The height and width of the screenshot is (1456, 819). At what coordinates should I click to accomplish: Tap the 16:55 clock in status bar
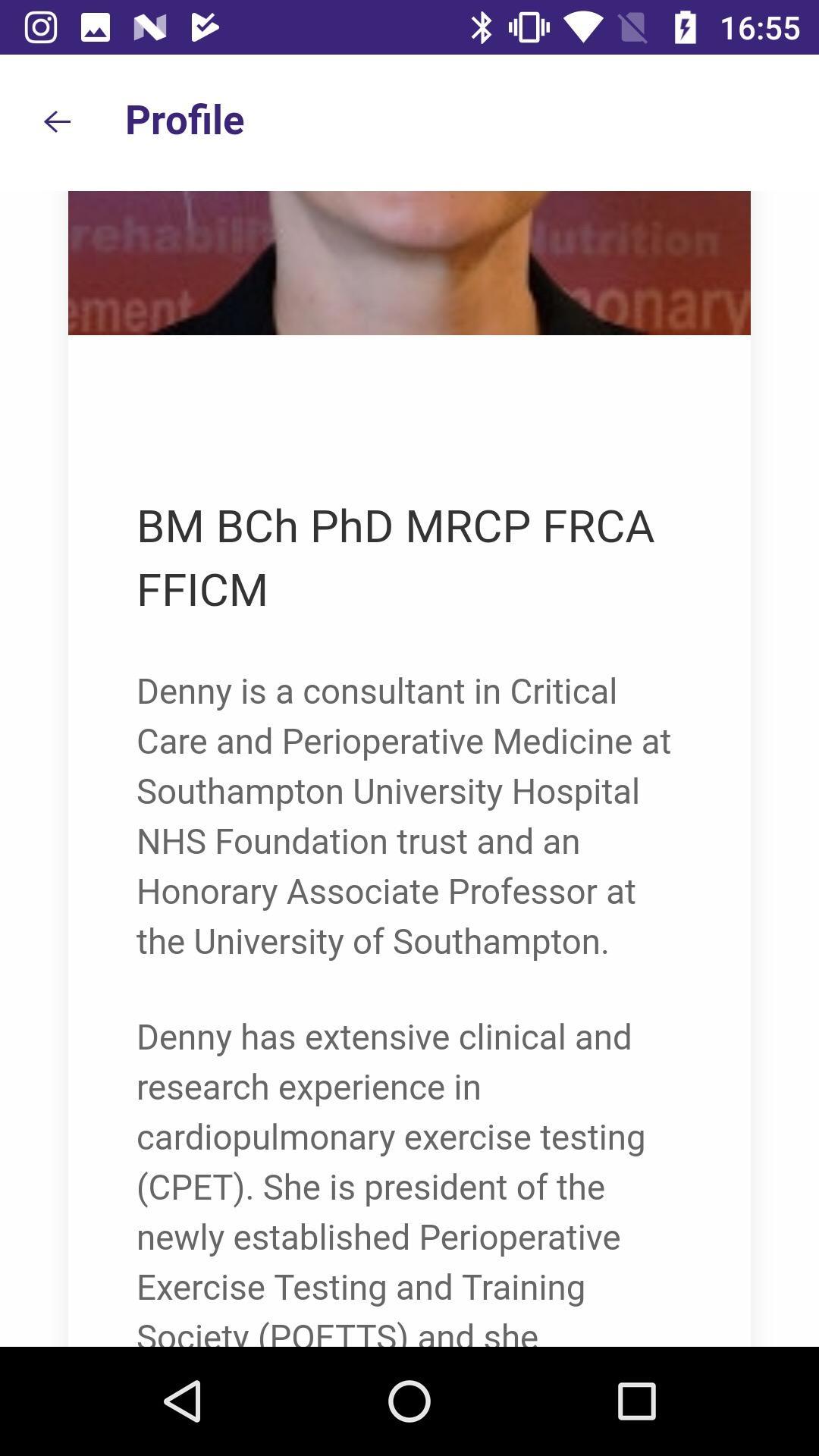(x=760, y=28)
